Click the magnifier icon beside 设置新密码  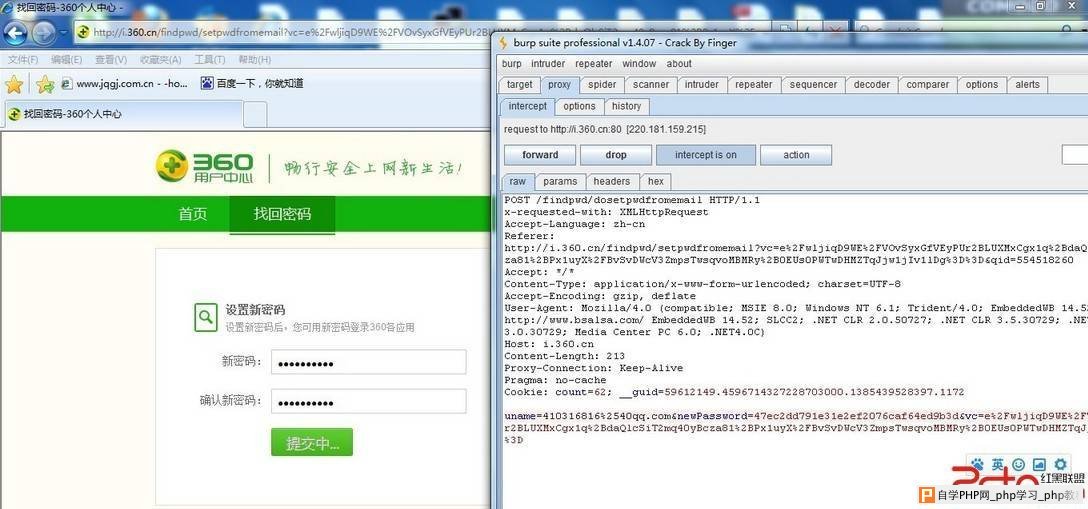[x=205, y=318]
